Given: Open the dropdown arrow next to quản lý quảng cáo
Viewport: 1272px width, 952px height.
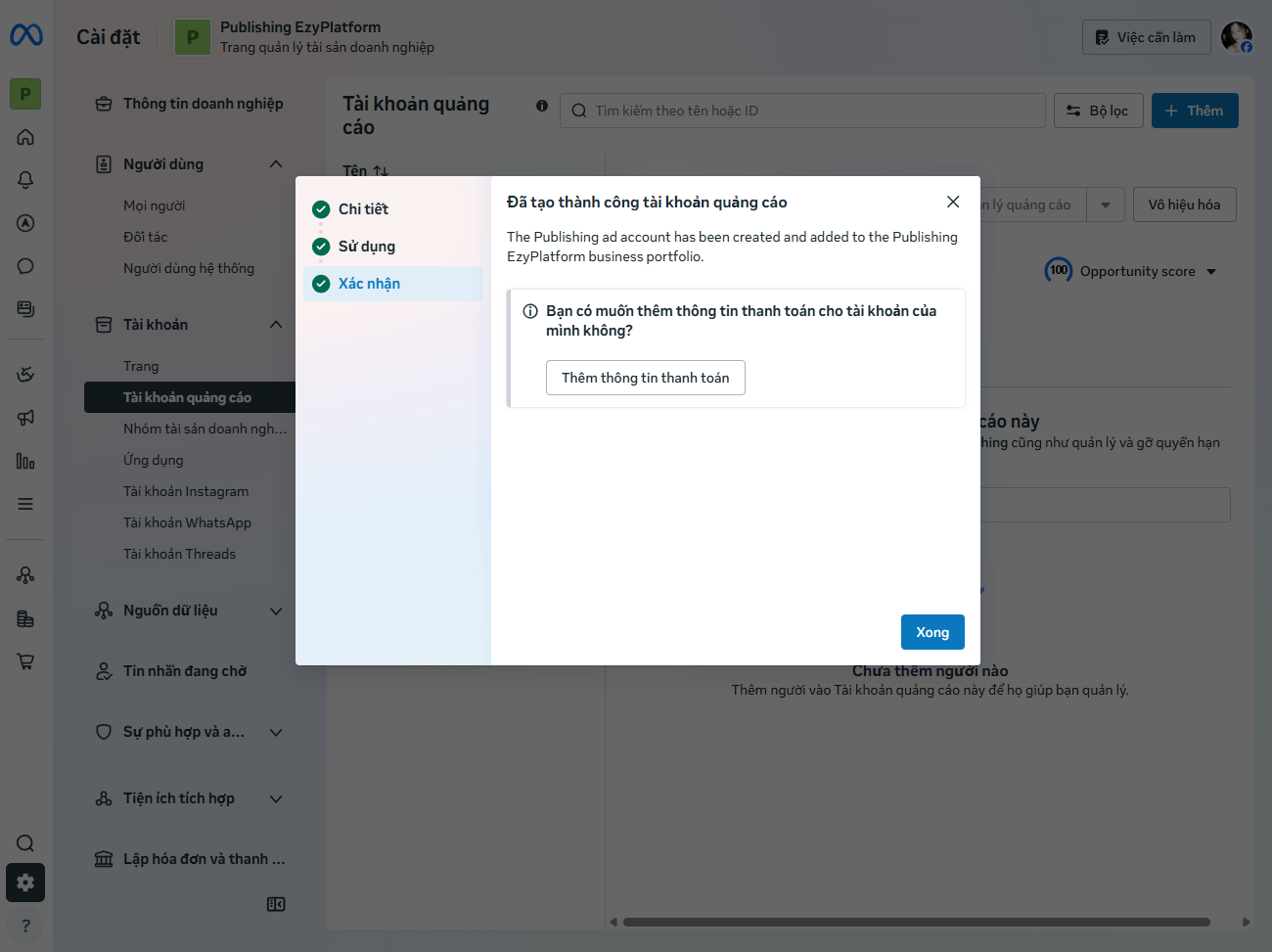Looking at the screenshot, I should (x=1106, y=204).
